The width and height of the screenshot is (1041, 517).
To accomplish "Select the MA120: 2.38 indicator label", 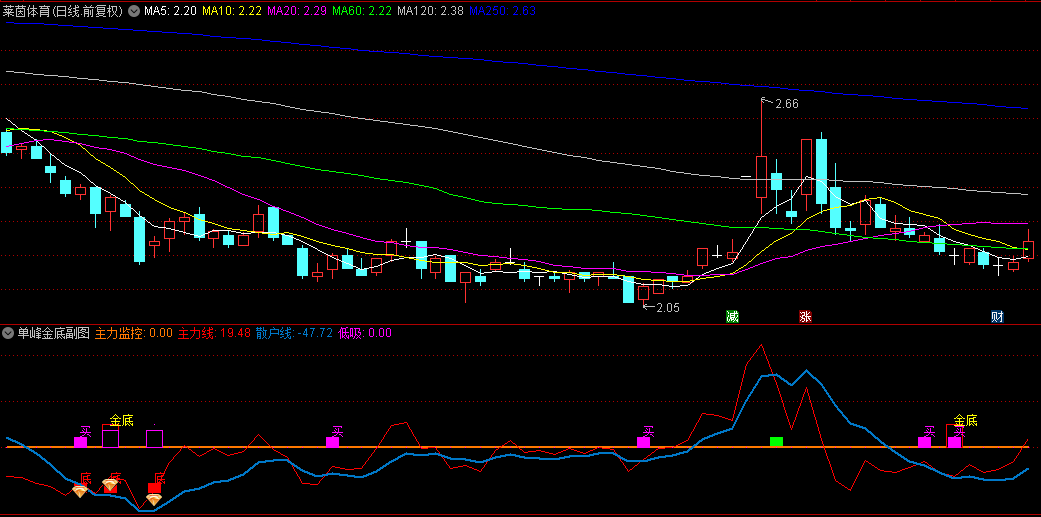I will click(430, 11).
